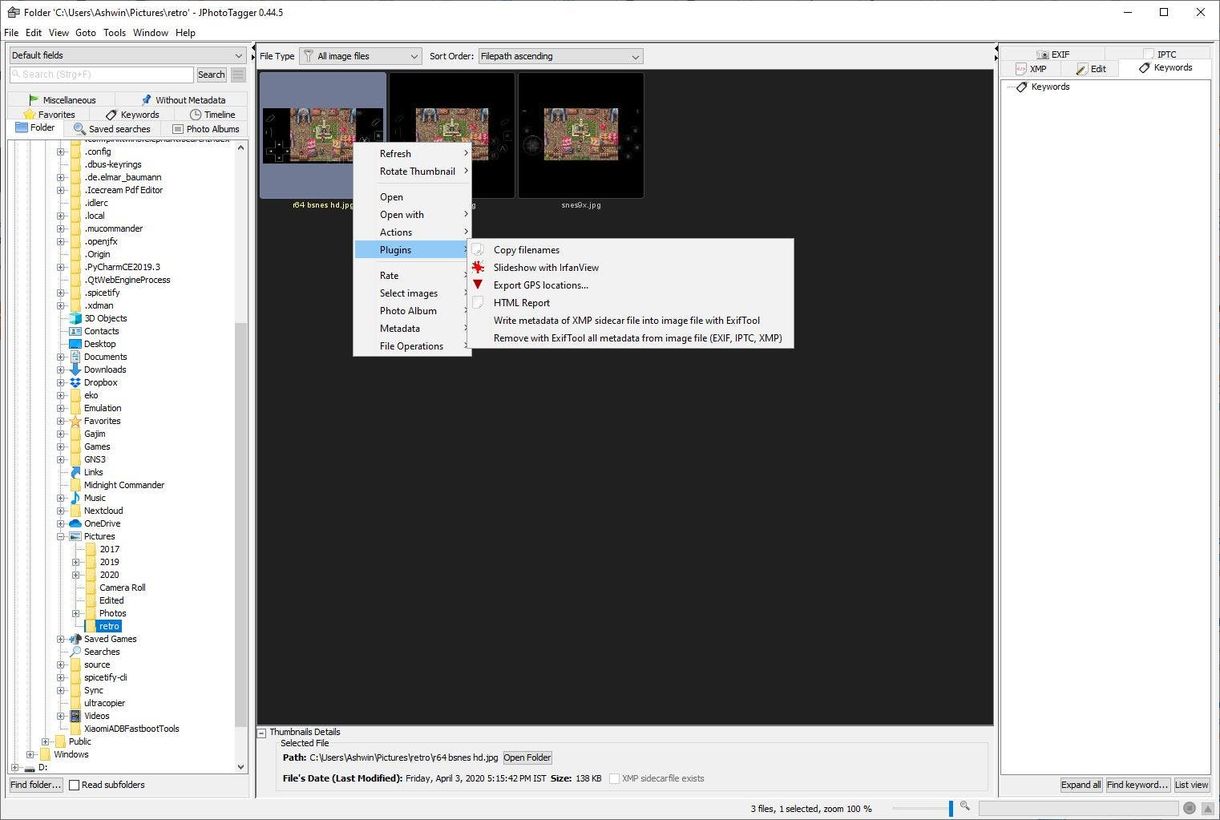Click the red Export GPS locations icon

coord(478,285)
